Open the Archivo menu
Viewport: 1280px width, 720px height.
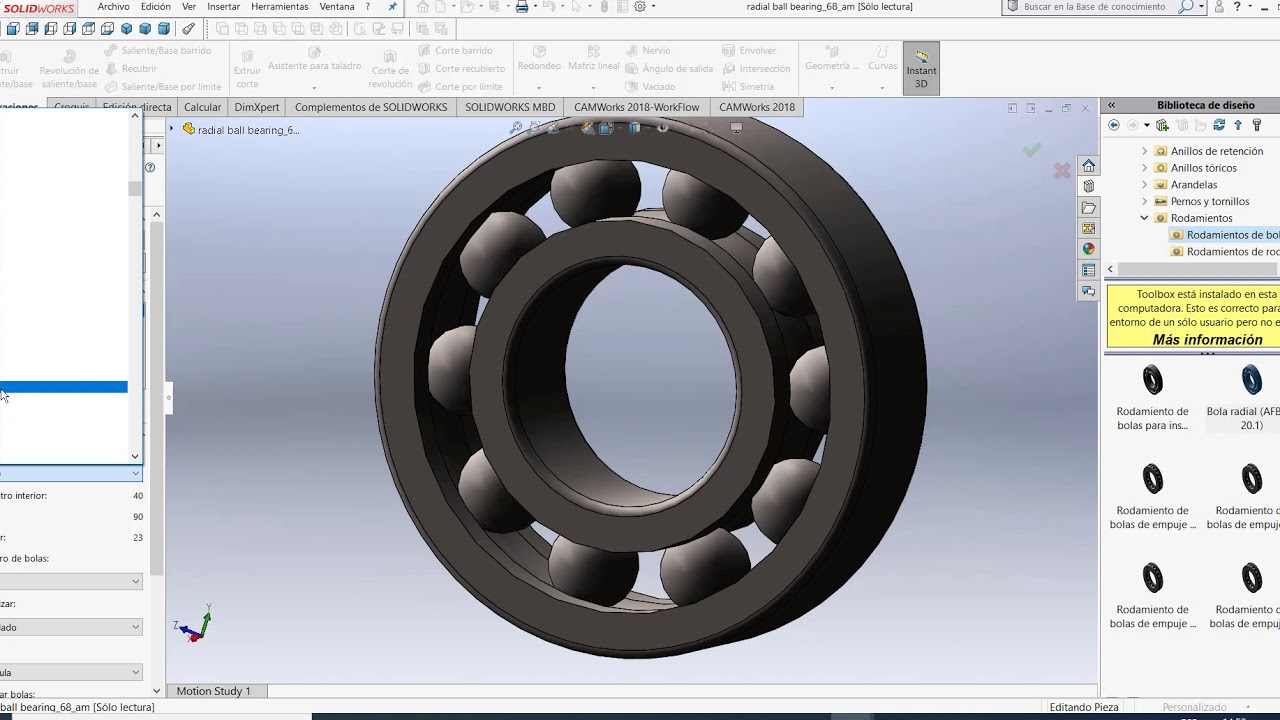tap(113, 7)
